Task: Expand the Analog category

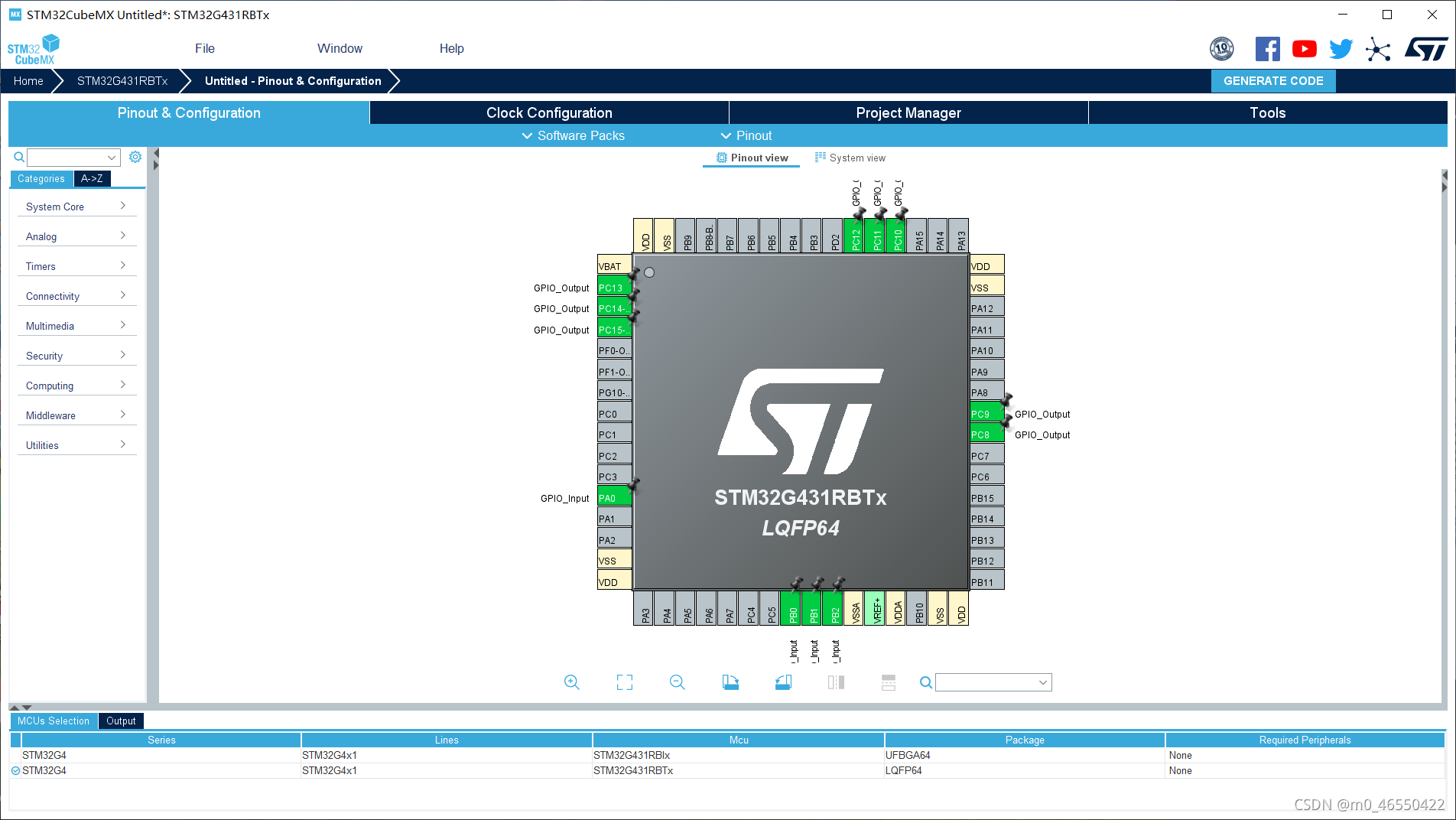Action: click(76, 236)
